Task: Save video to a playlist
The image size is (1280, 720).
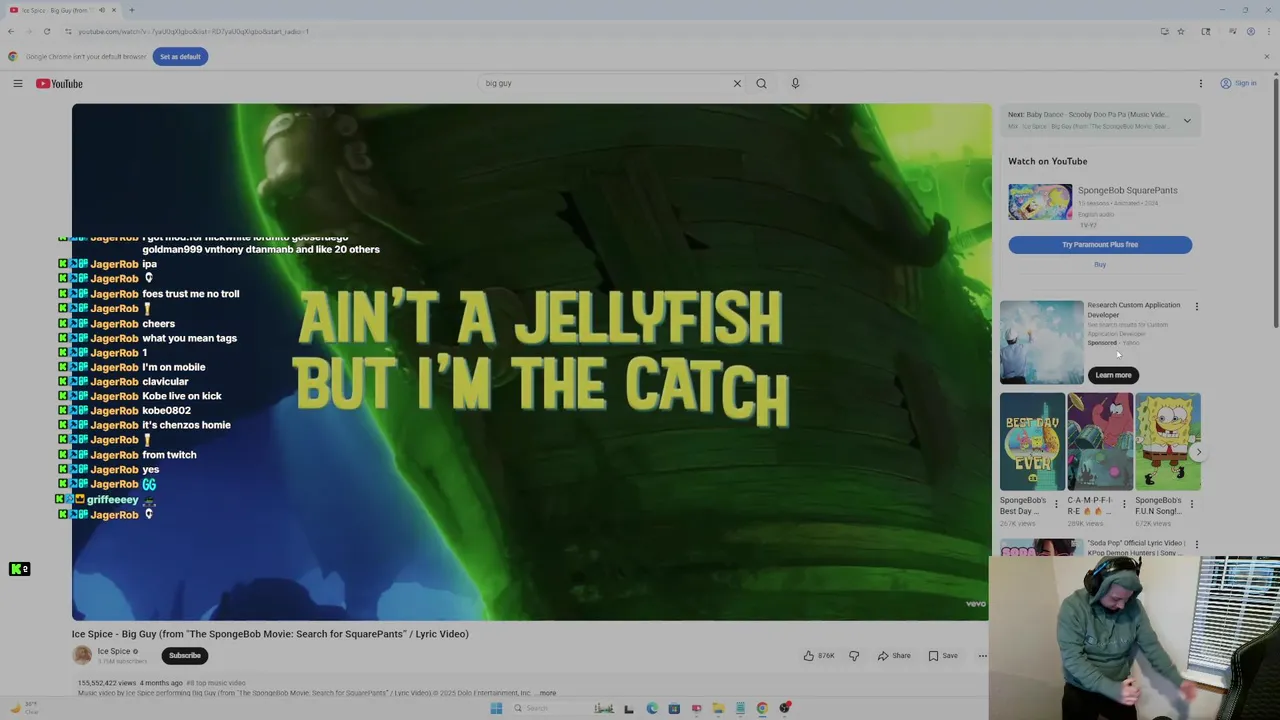Action: click(943, 656)
